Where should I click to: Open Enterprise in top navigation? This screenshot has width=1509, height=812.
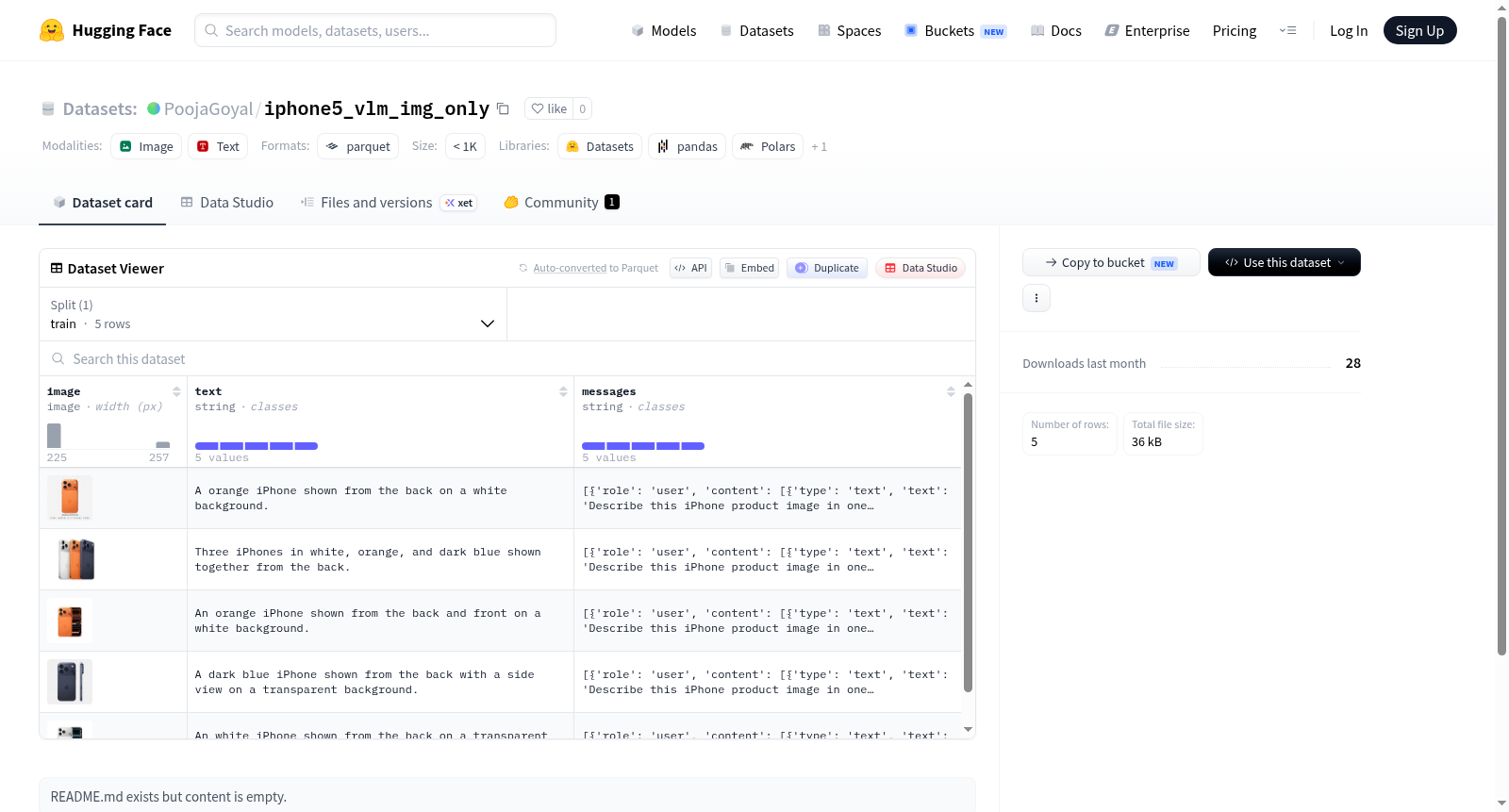(x=1147, y=30)
